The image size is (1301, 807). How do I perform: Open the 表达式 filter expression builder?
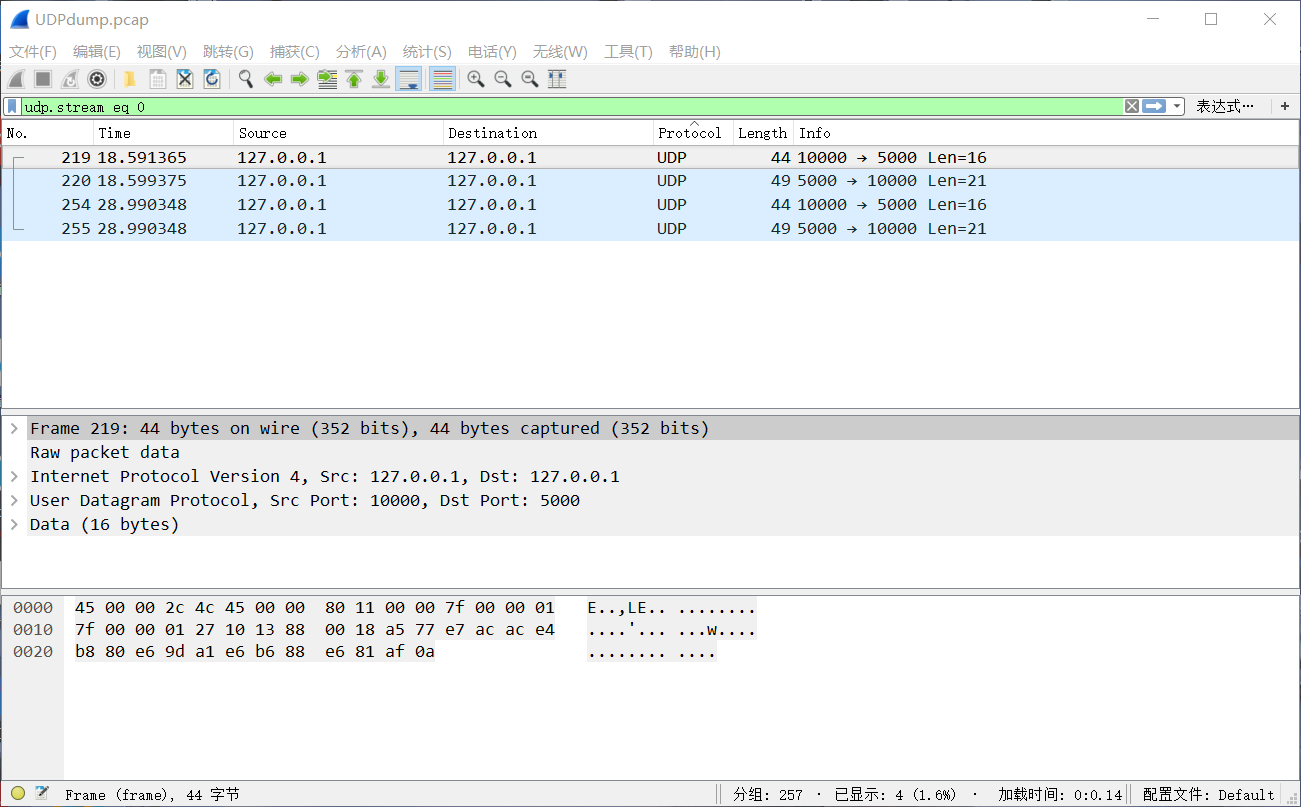[1224, 106]
